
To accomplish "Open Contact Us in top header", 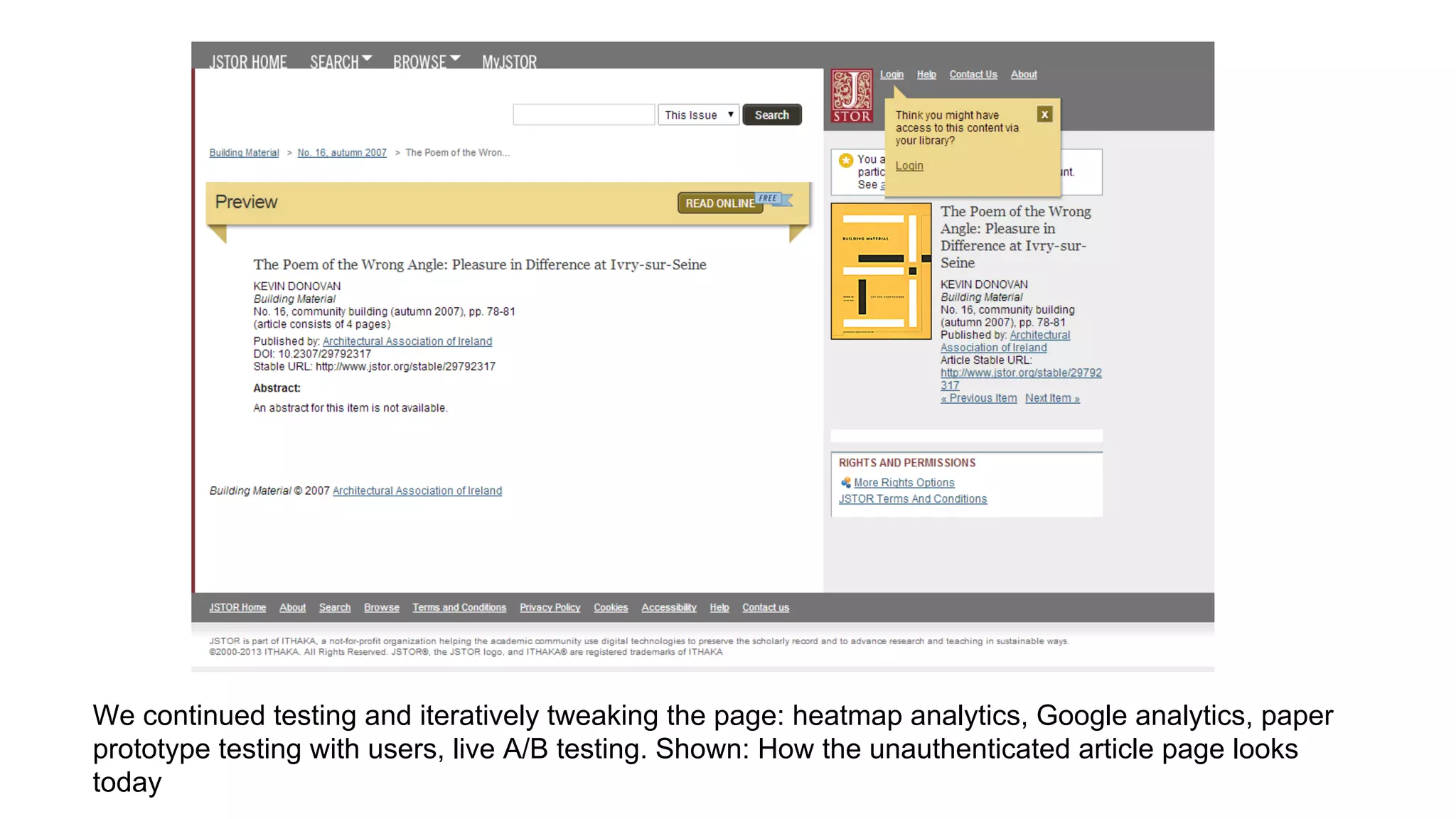I will point(973,75).
